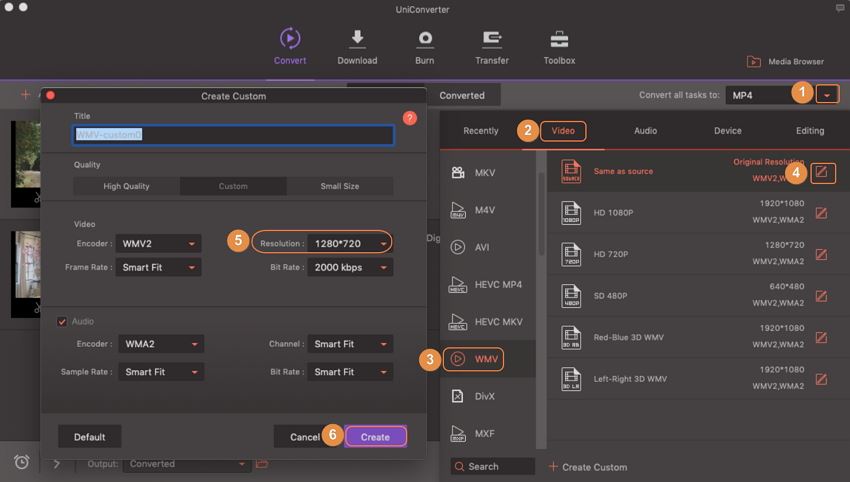This screenshot has height=482, width=850.
Task: Open the Burn section
Action: [424, 47]
